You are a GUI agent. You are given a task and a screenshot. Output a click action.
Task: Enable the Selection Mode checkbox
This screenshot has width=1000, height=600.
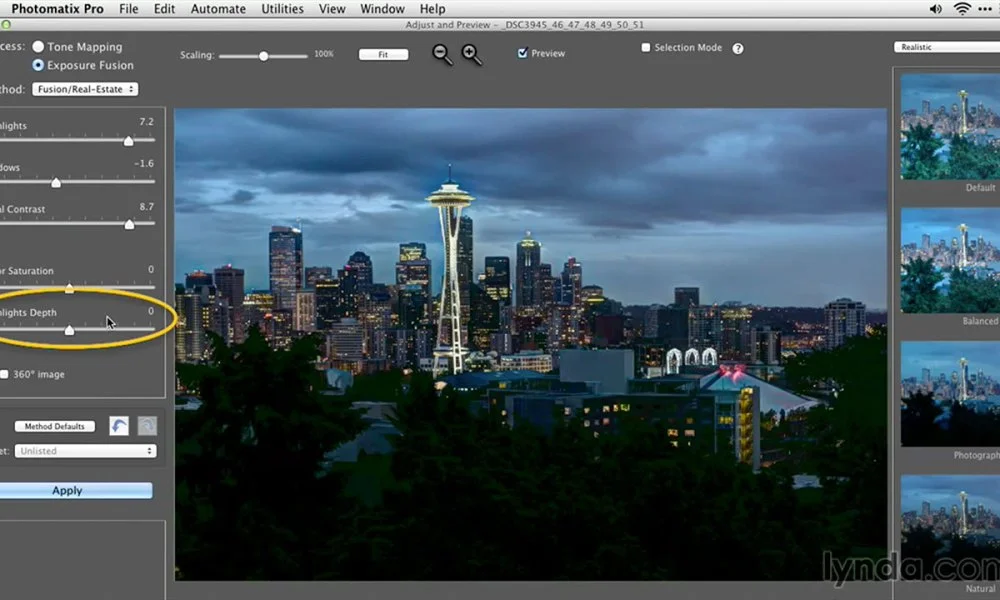tap(645, 47)
